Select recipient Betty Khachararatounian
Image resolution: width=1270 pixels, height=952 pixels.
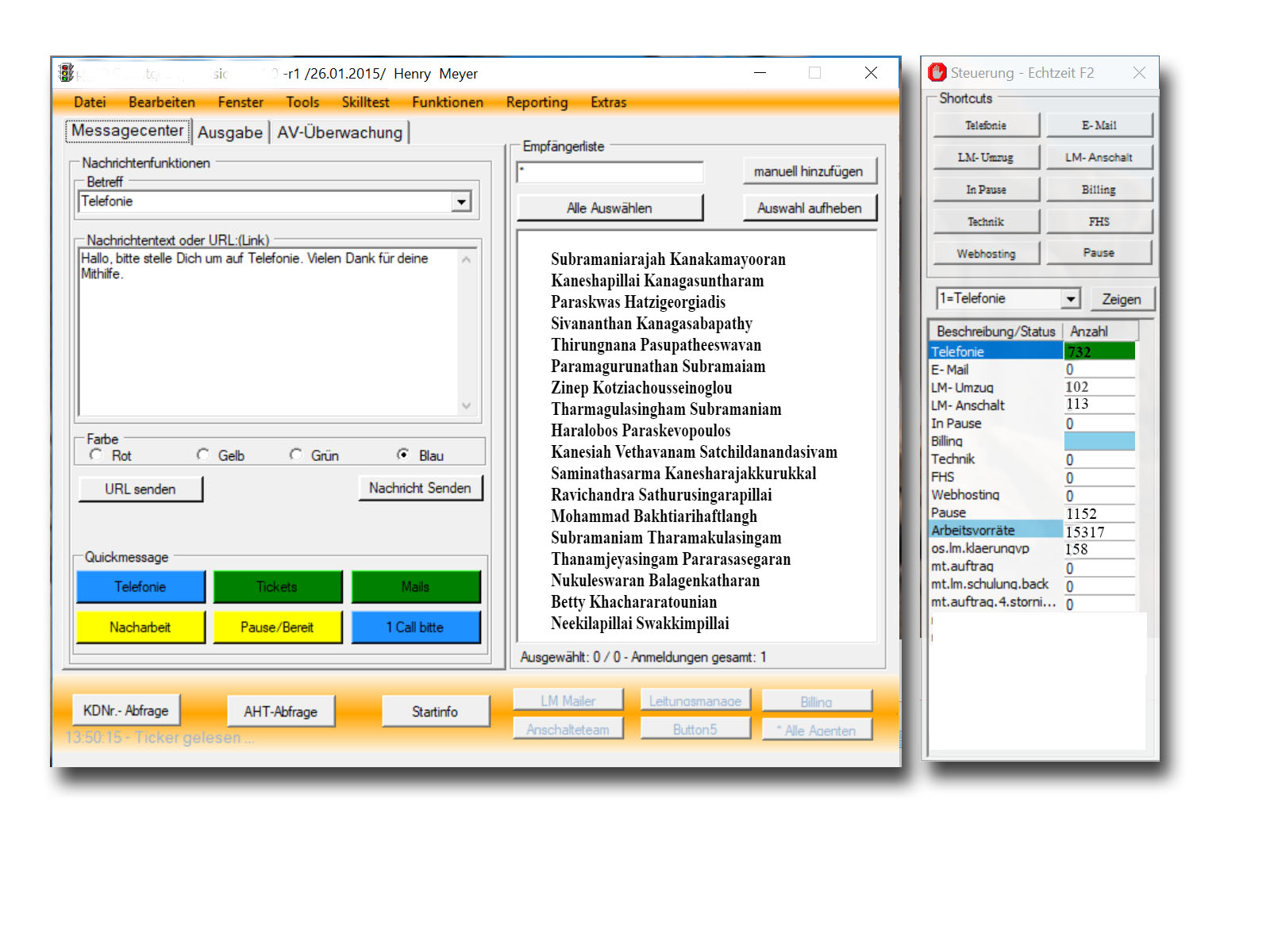pos(633,602)
